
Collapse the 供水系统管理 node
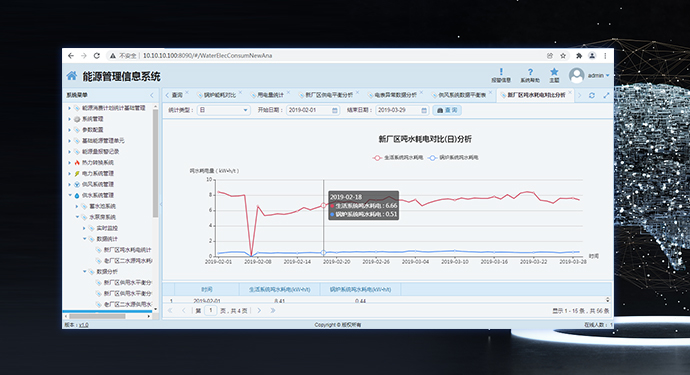pos(70,195)
